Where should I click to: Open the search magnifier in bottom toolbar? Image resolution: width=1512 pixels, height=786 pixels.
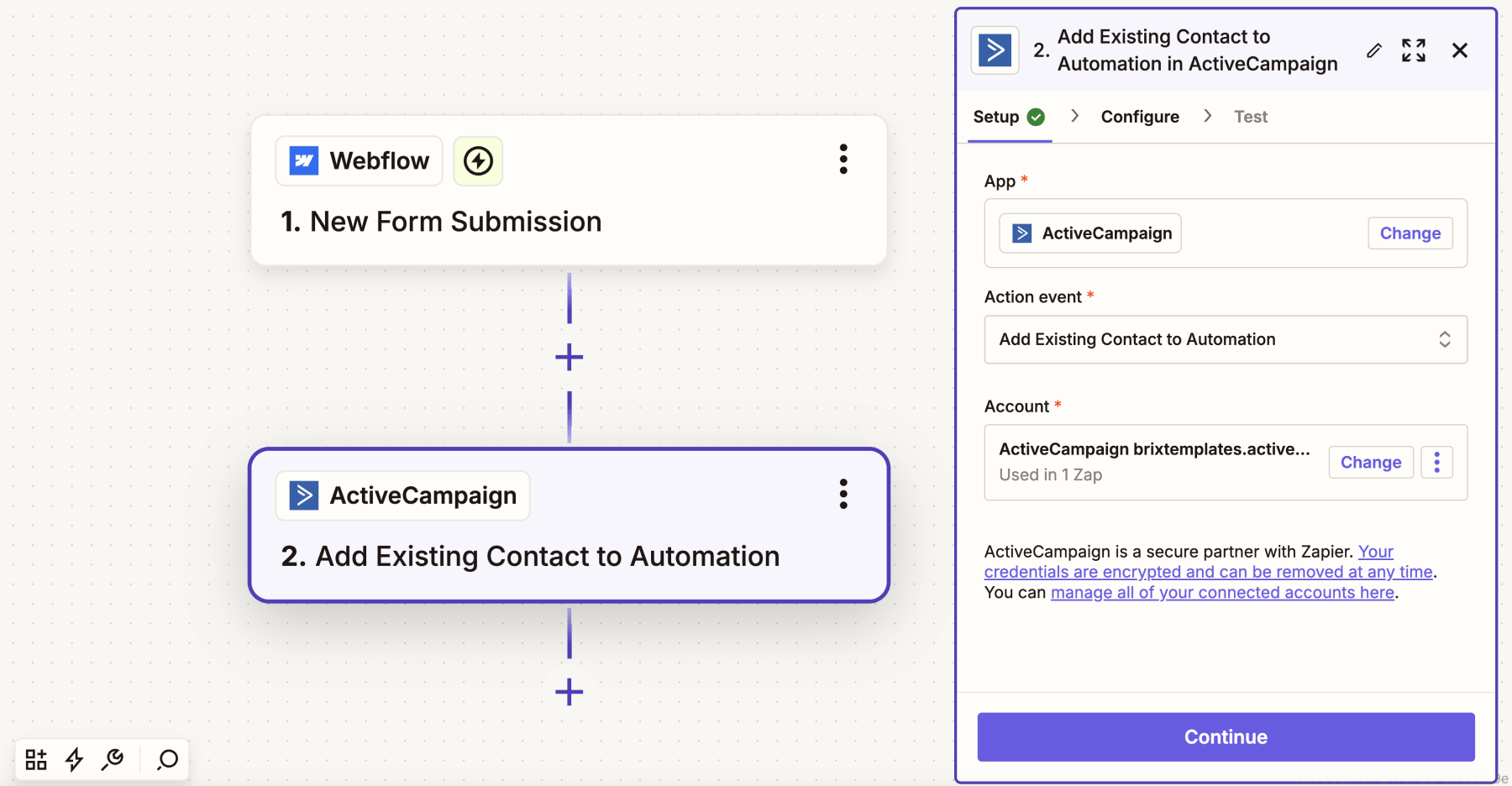click(168, 759)
